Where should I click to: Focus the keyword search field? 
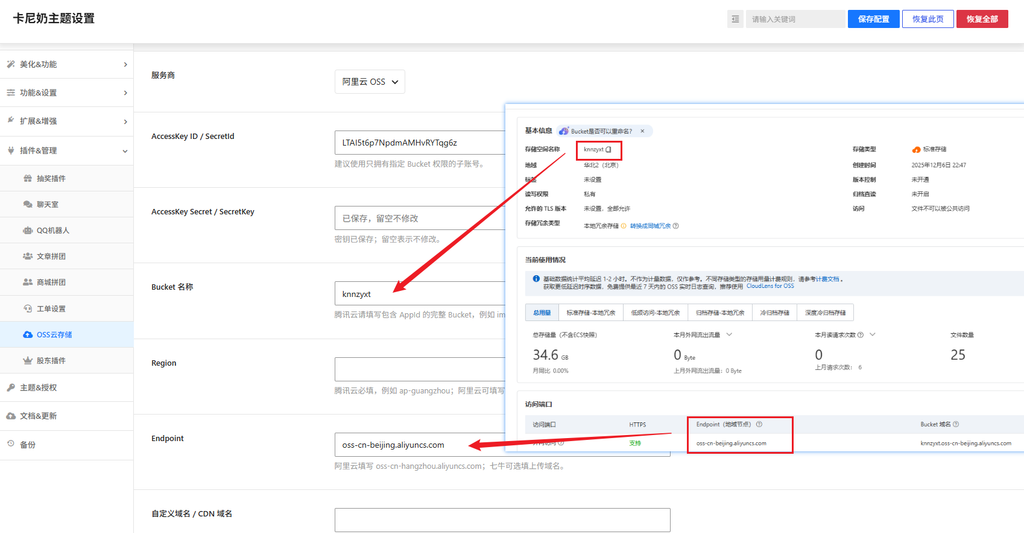795,19
